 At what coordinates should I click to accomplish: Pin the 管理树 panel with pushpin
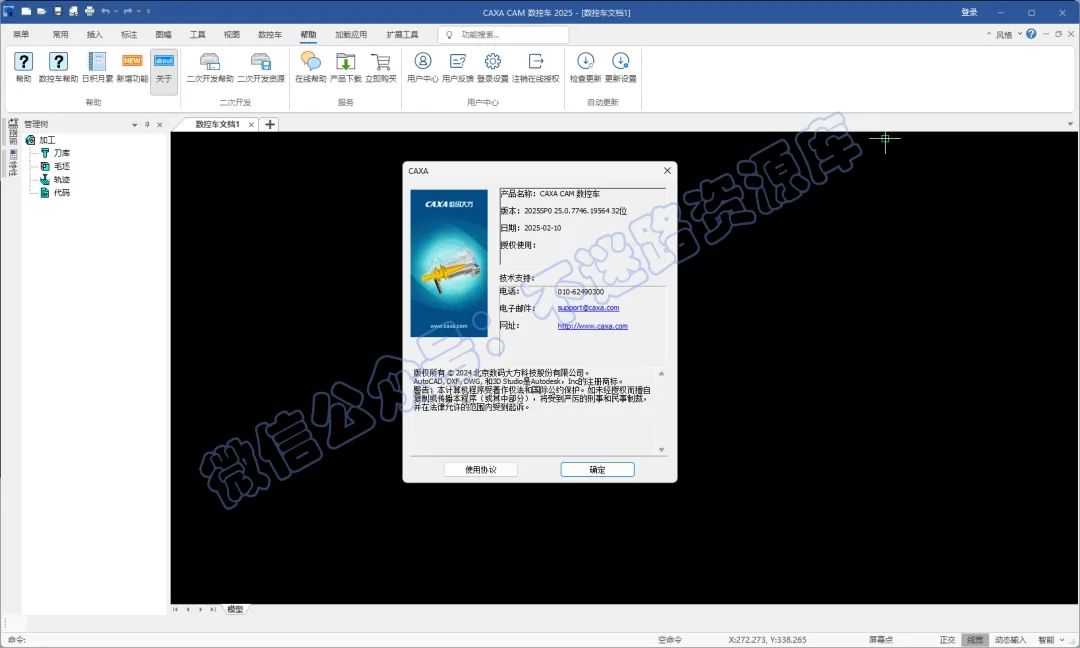click(147, 125)
